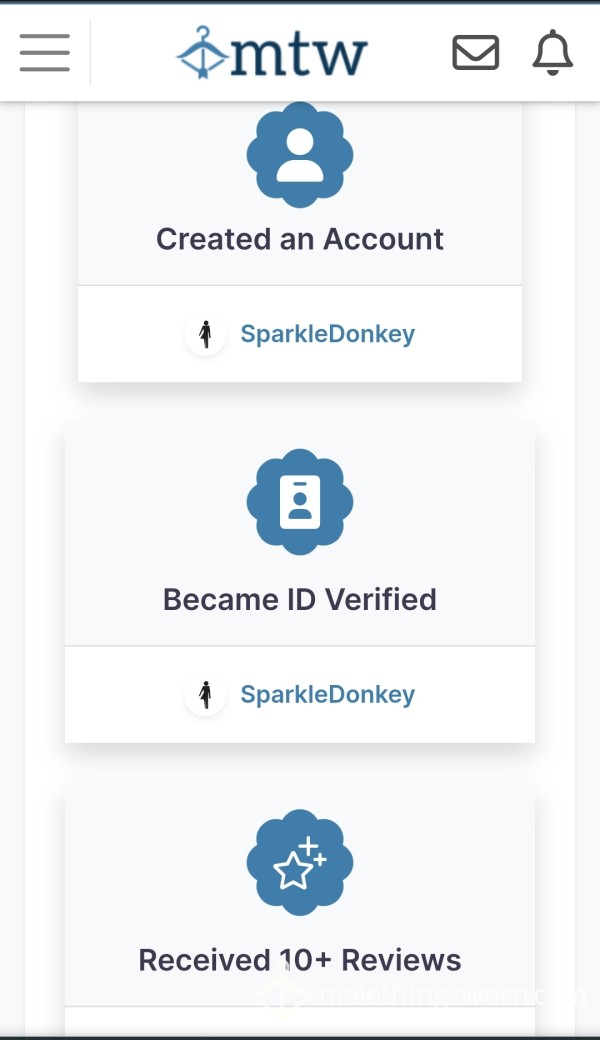Open the hamburger navigation menu

pos(44,52)
